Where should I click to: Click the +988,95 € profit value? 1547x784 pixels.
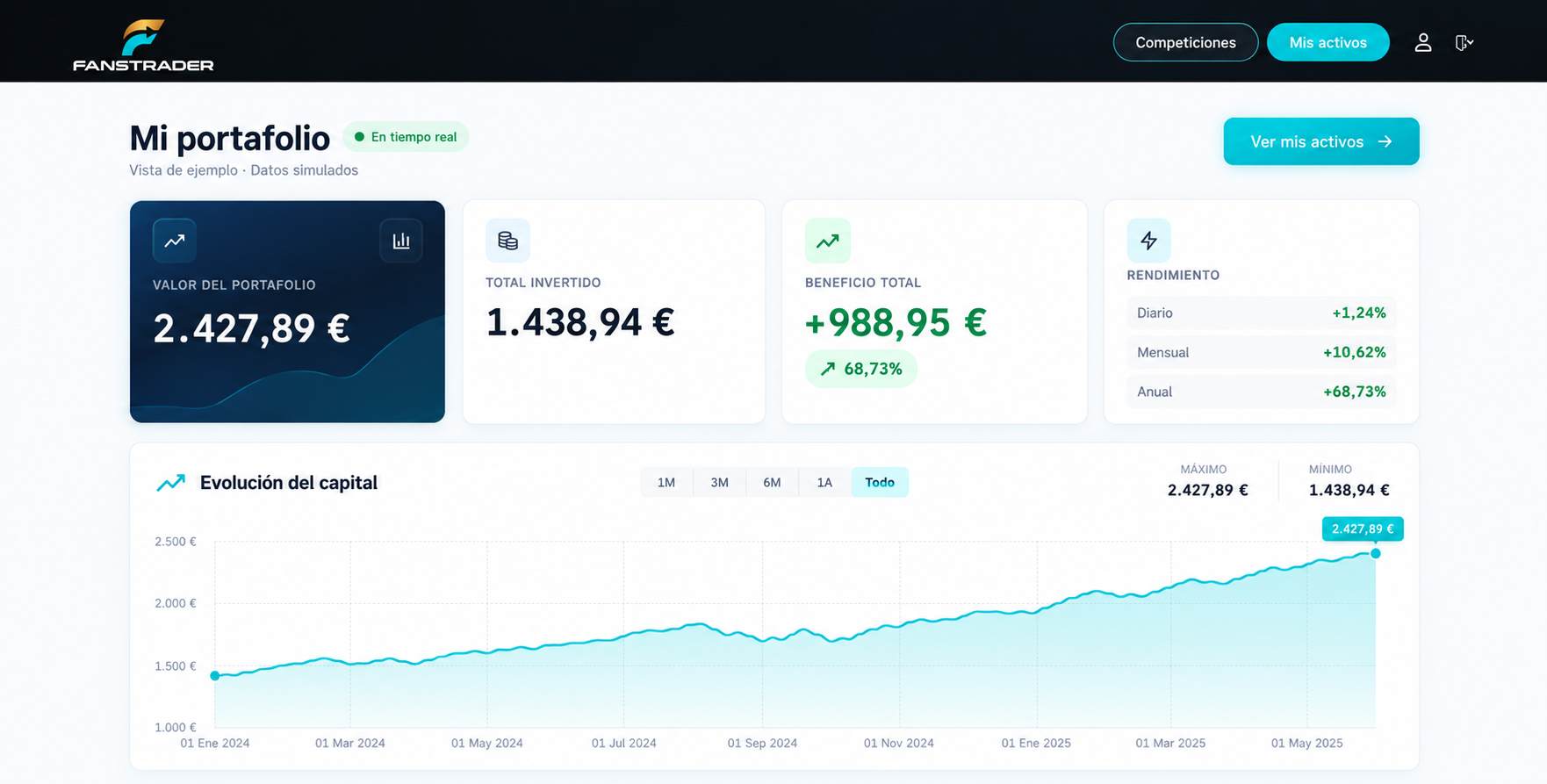pyautogui.click(x=896, y=322)
